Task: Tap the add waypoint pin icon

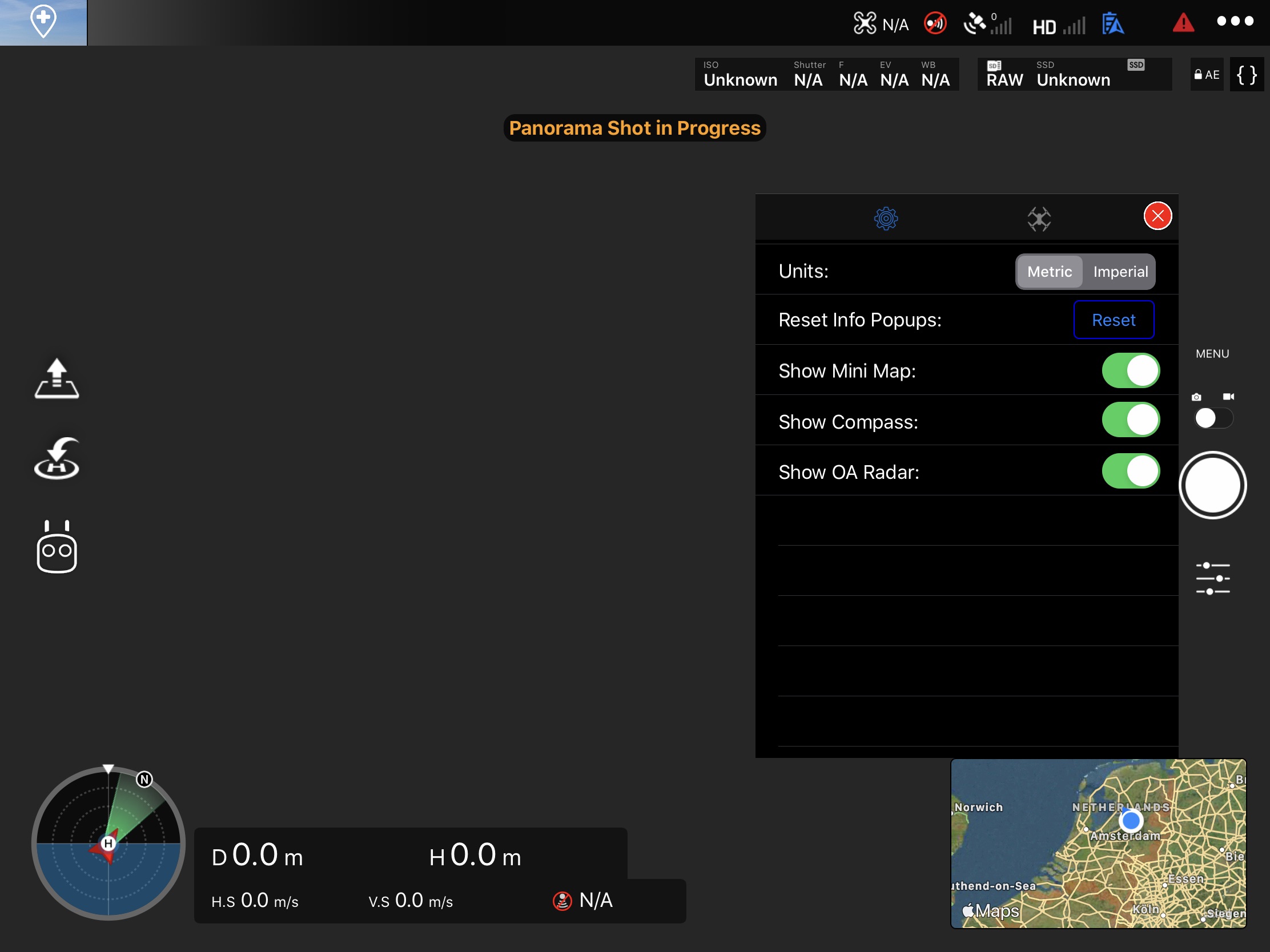Action: pos(43,22)
